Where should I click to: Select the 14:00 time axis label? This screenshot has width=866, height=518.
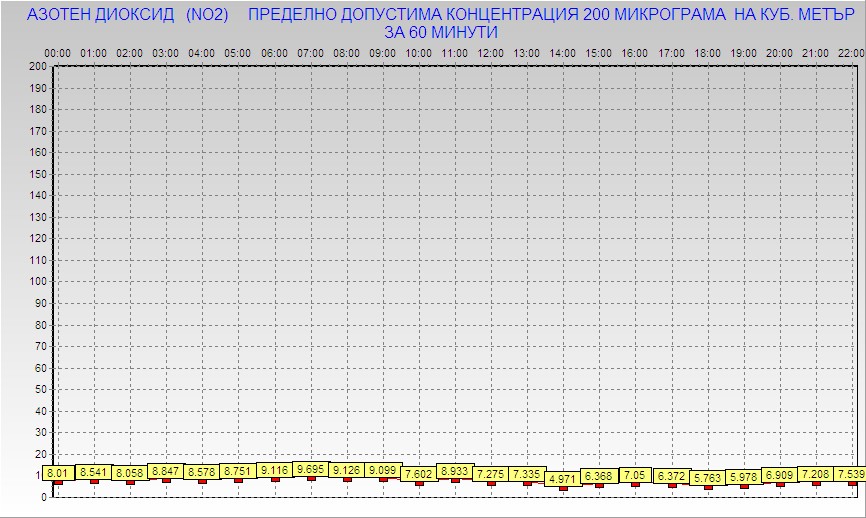(563, 52)
